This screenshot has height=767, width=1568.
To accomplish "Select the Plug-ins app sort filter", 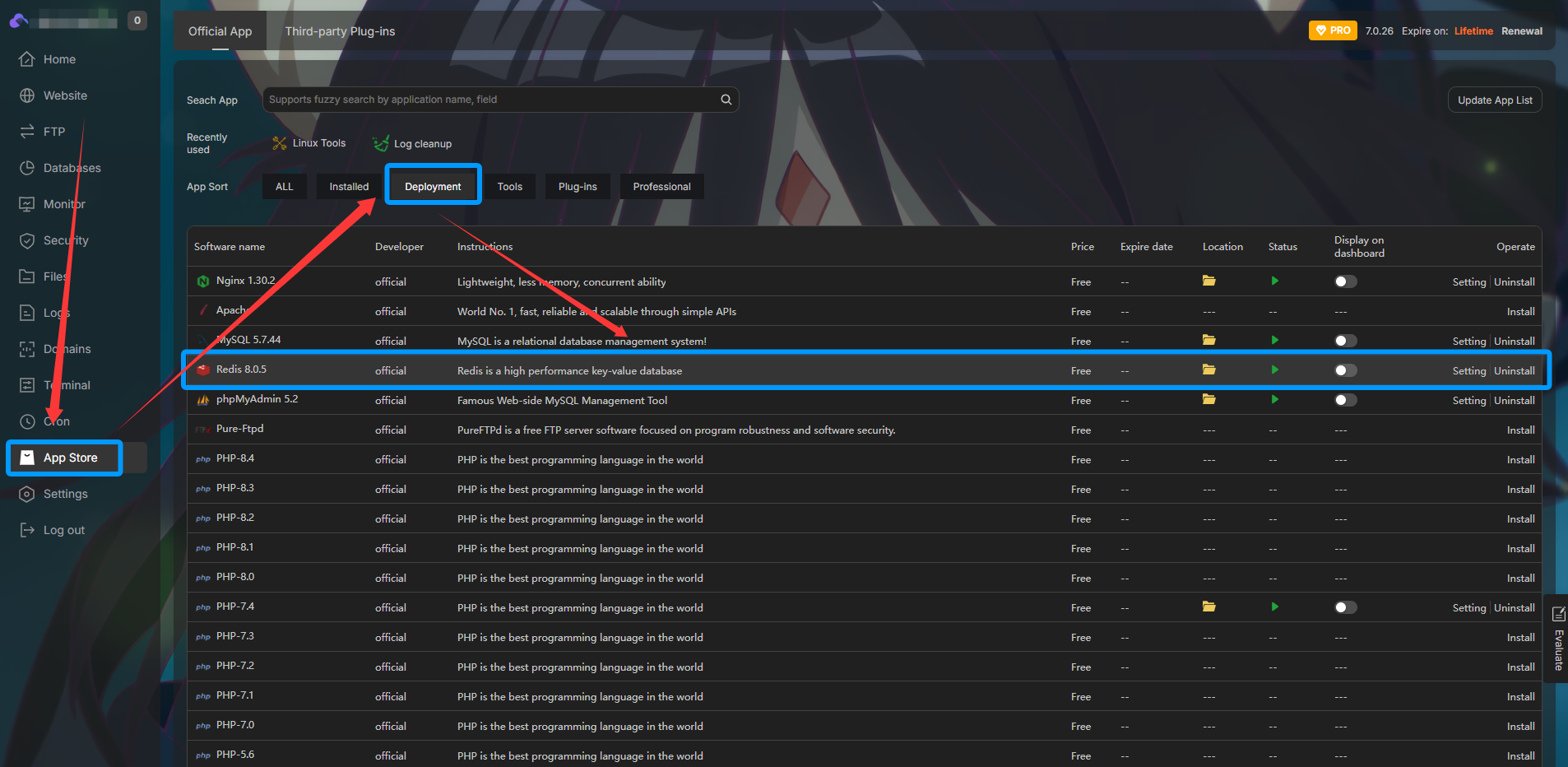I will point(578,187).
